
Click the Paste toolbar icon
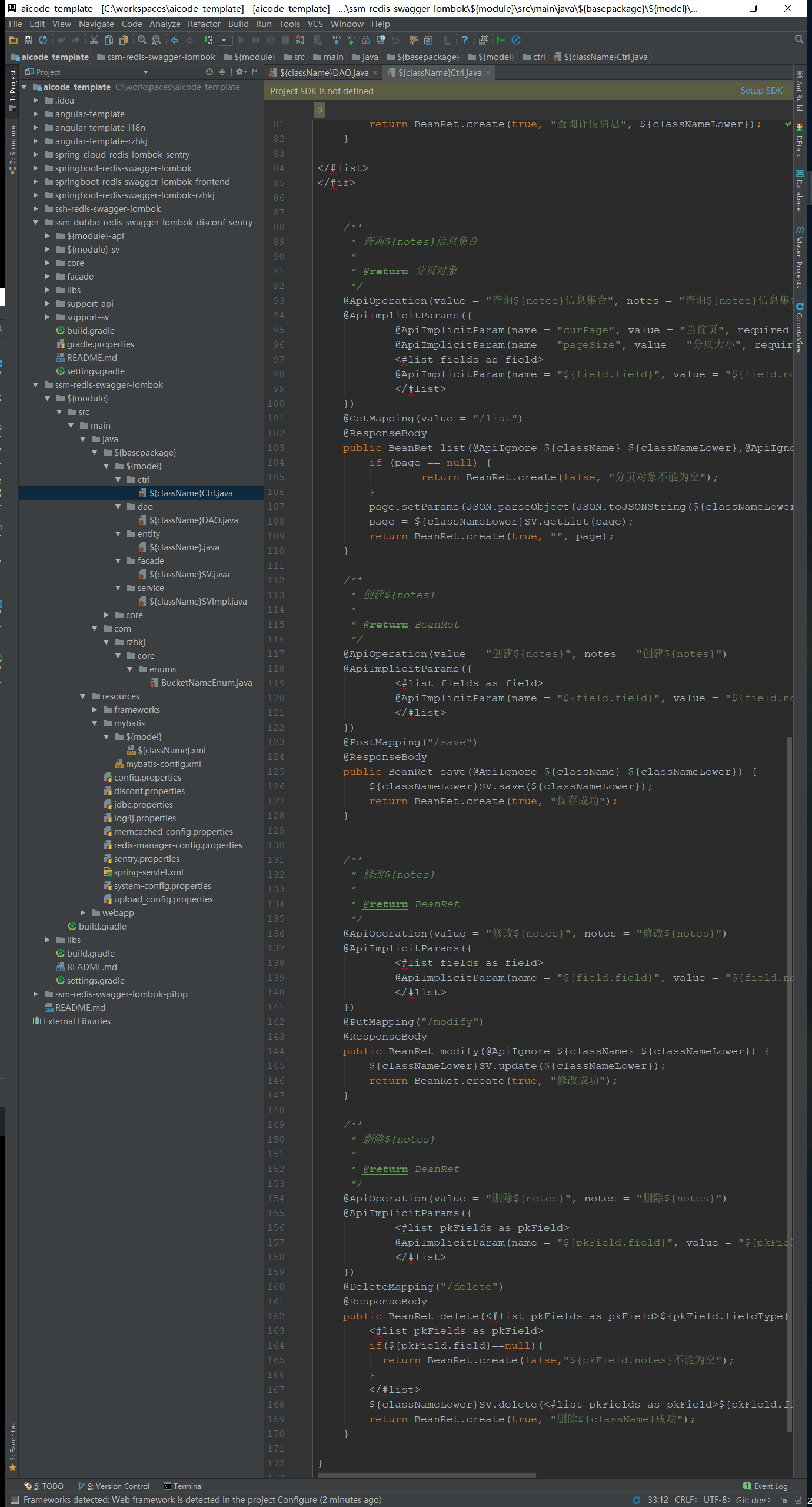pos(124,40)
